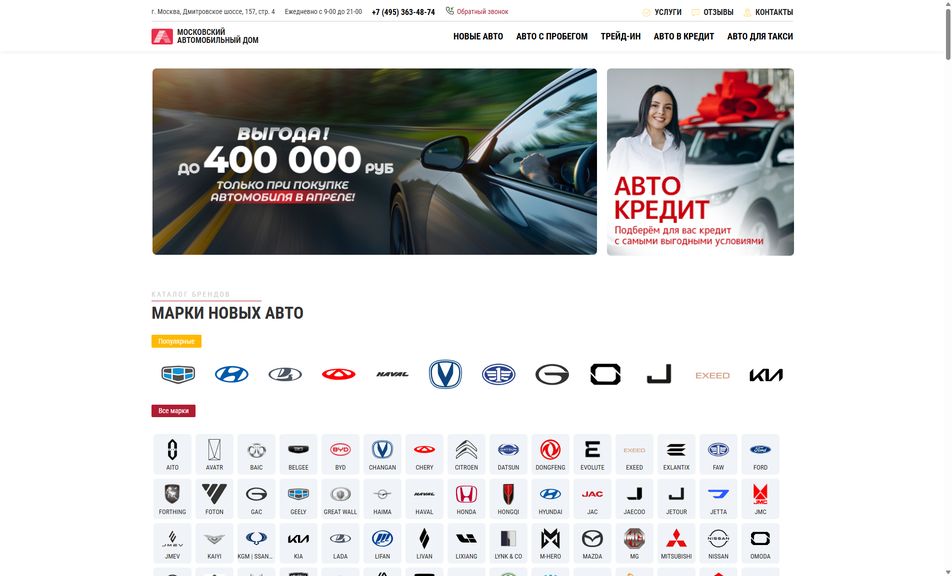
Task: Open the Отзывы link
Action: 712,12
